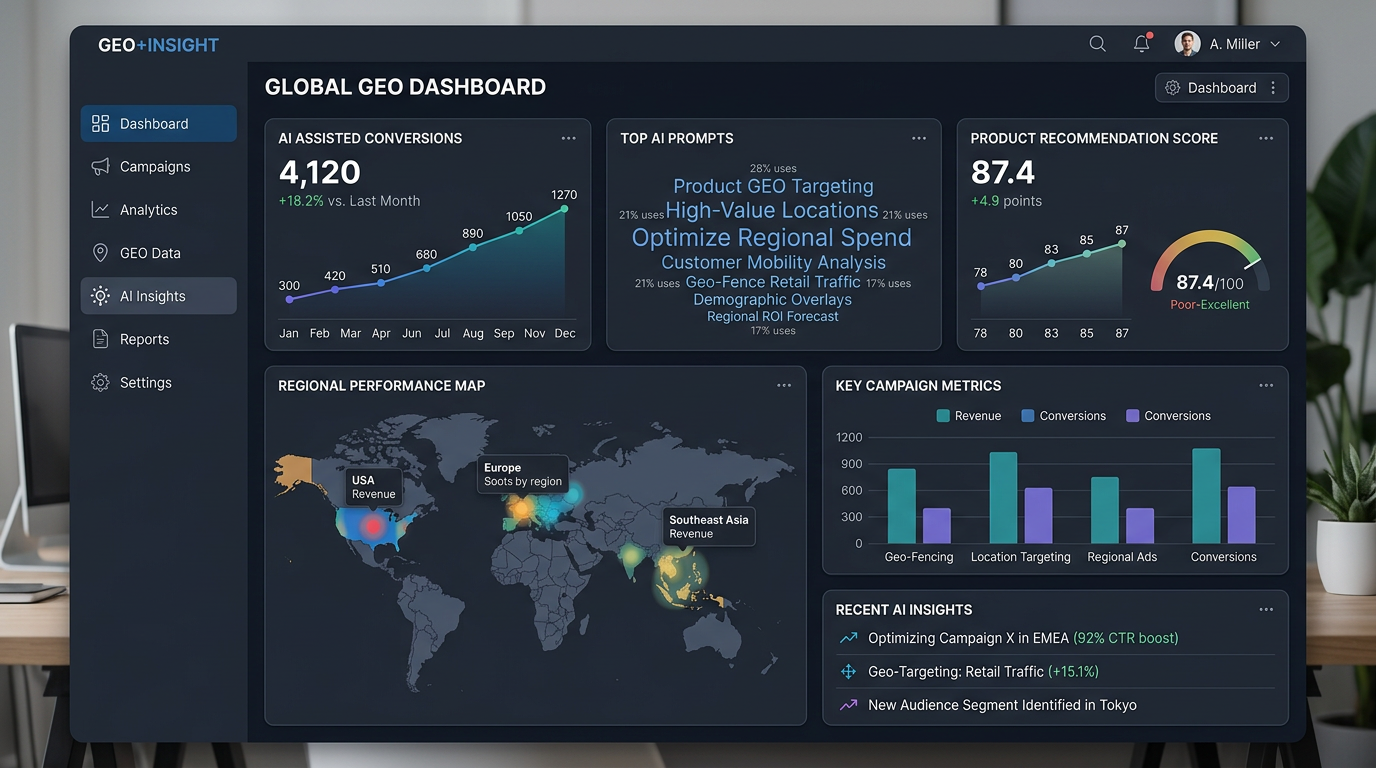Click the Dashboard settings button label

pos(1222,88)
